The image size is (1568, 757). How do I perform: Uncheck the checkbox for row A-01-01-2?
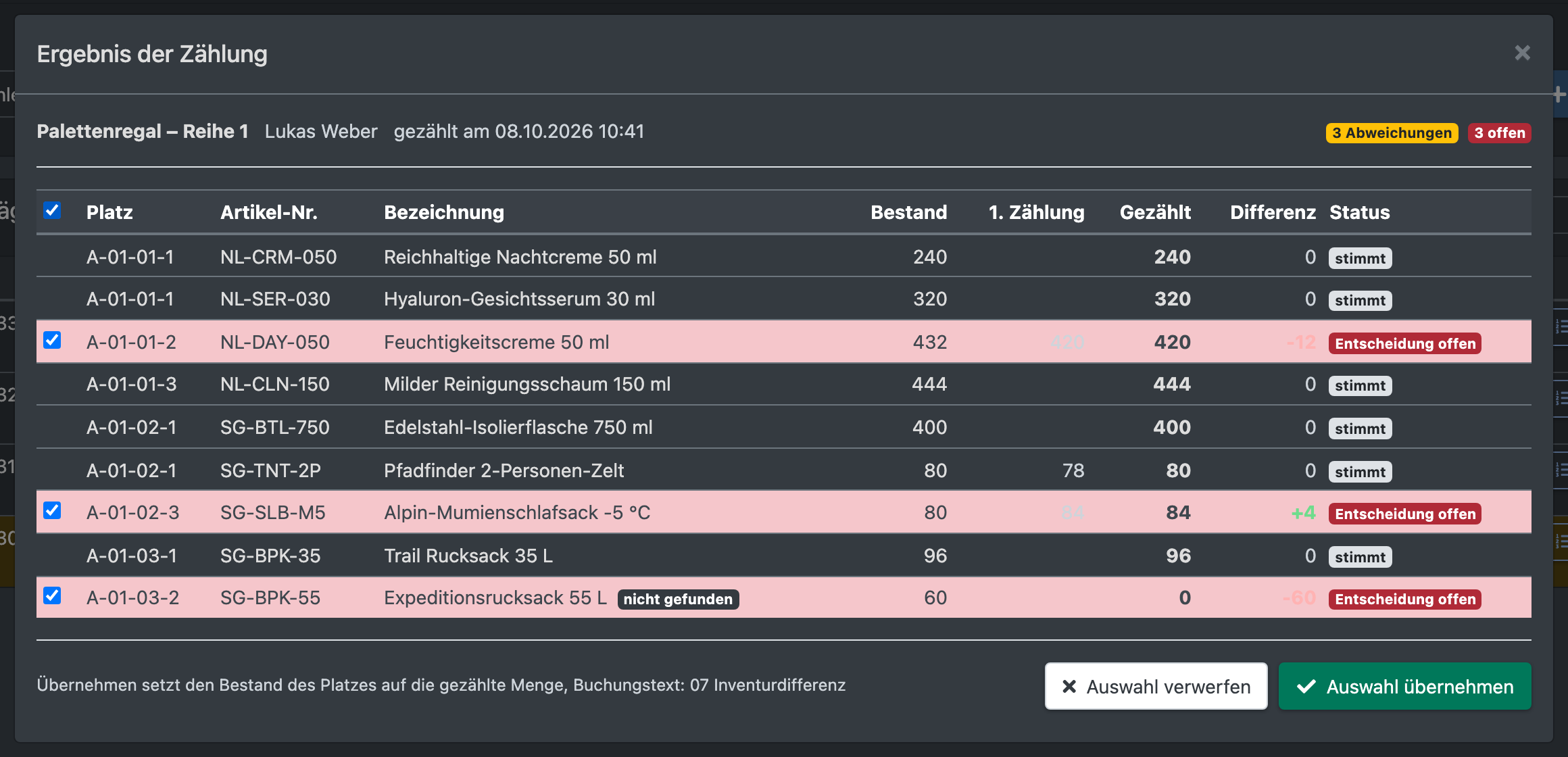tap(52, 340)
